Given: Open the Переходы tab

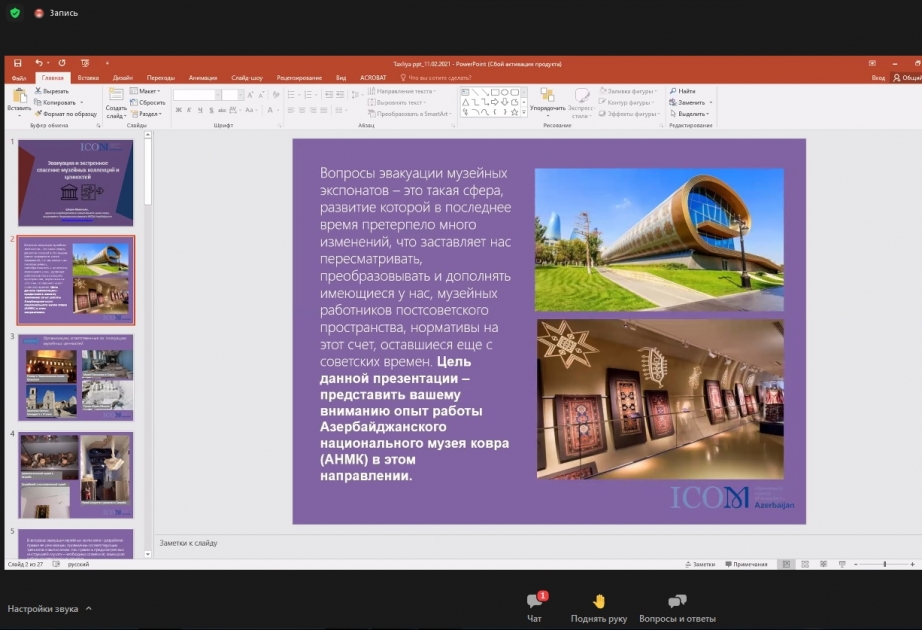Looking at the screenshot, I should pyautogui.click(x=161, y=78).
